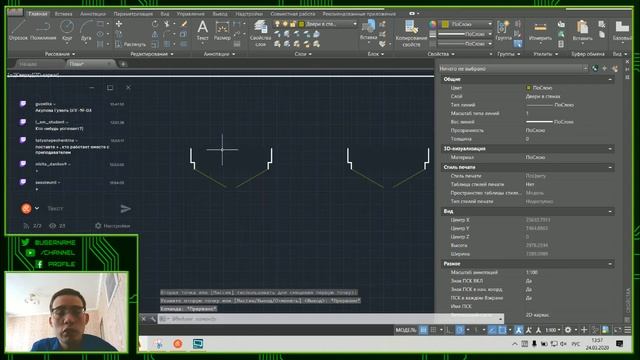Click the Слой value Двери в стенах

[x=543, y=96]
